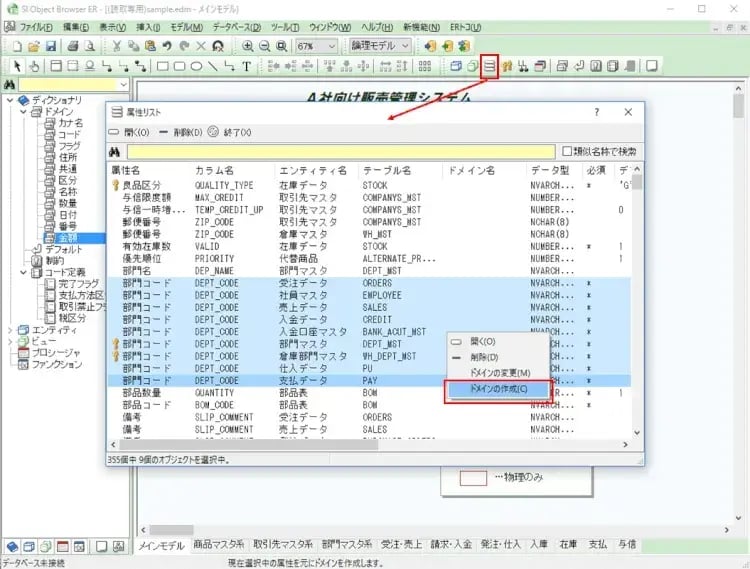Expand the エンティティ tree node
The height and width of the screenshot is (569, 750).
(x=10, y=329)
